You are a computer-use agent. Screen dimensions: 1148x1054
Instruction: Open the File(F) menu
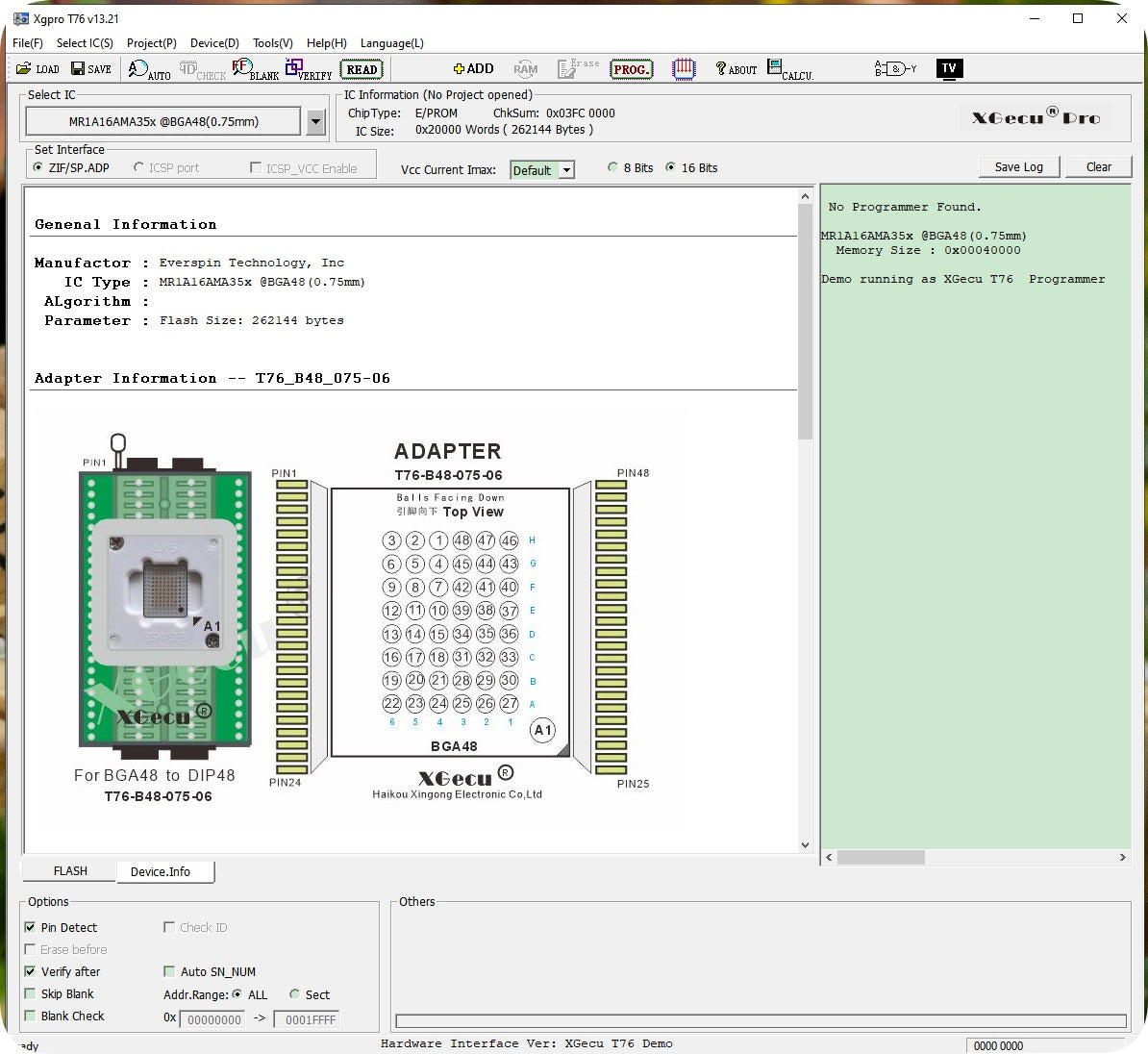coord(28,43)
